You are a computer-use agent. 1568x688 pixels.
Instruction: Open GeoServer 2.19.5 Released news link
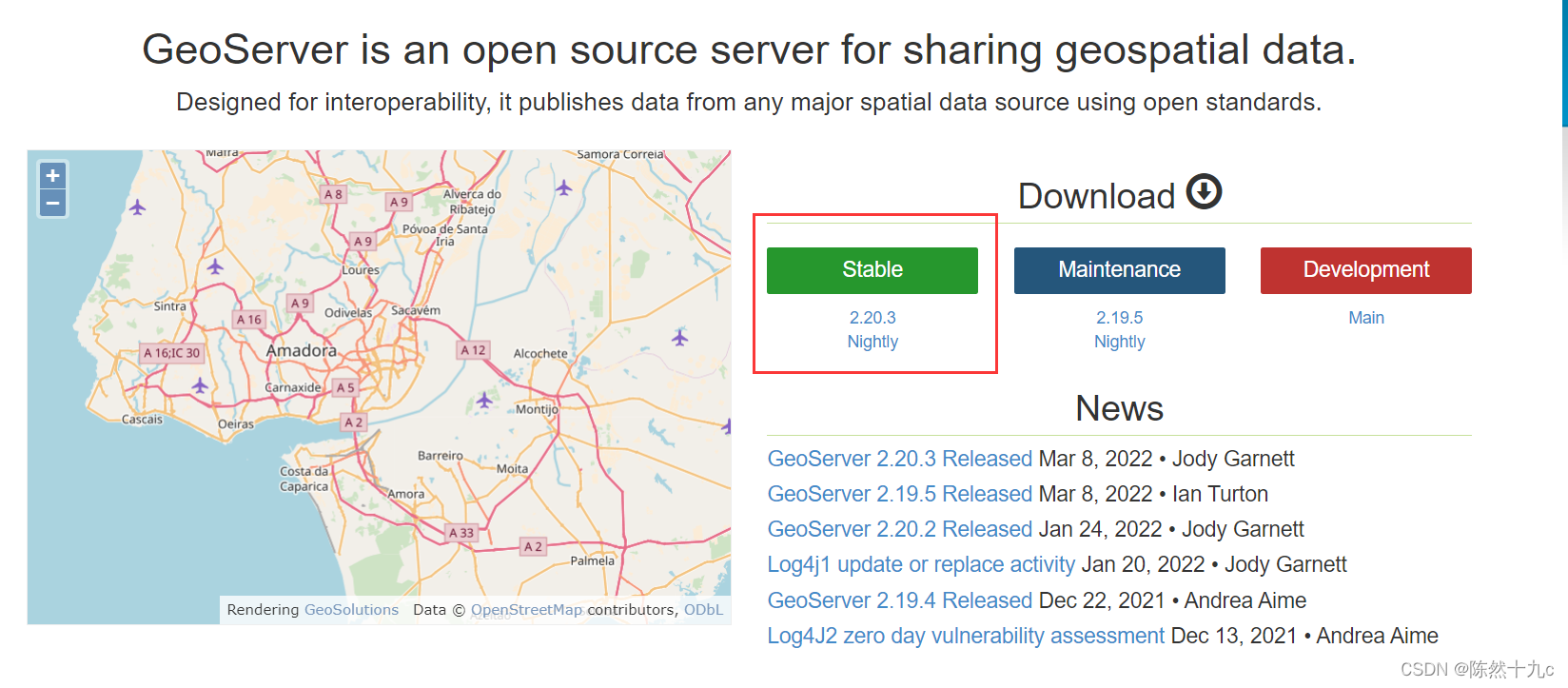point(900,494)
